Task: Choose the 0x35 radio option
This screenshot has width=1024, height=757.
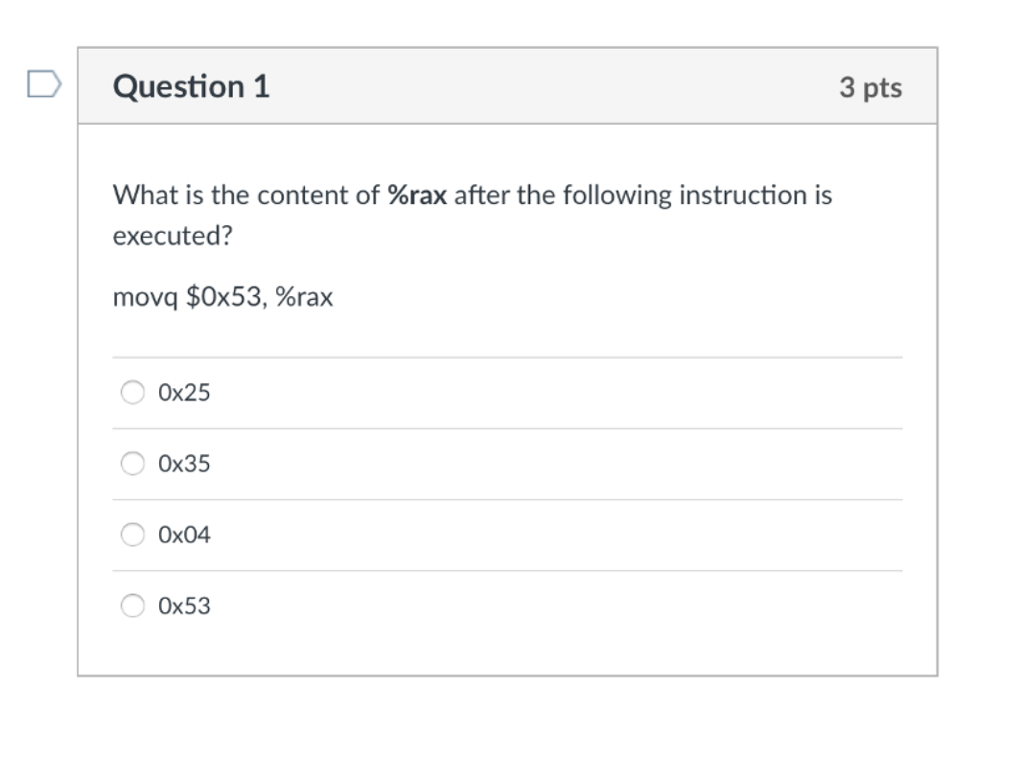Action: coord(133,464)
